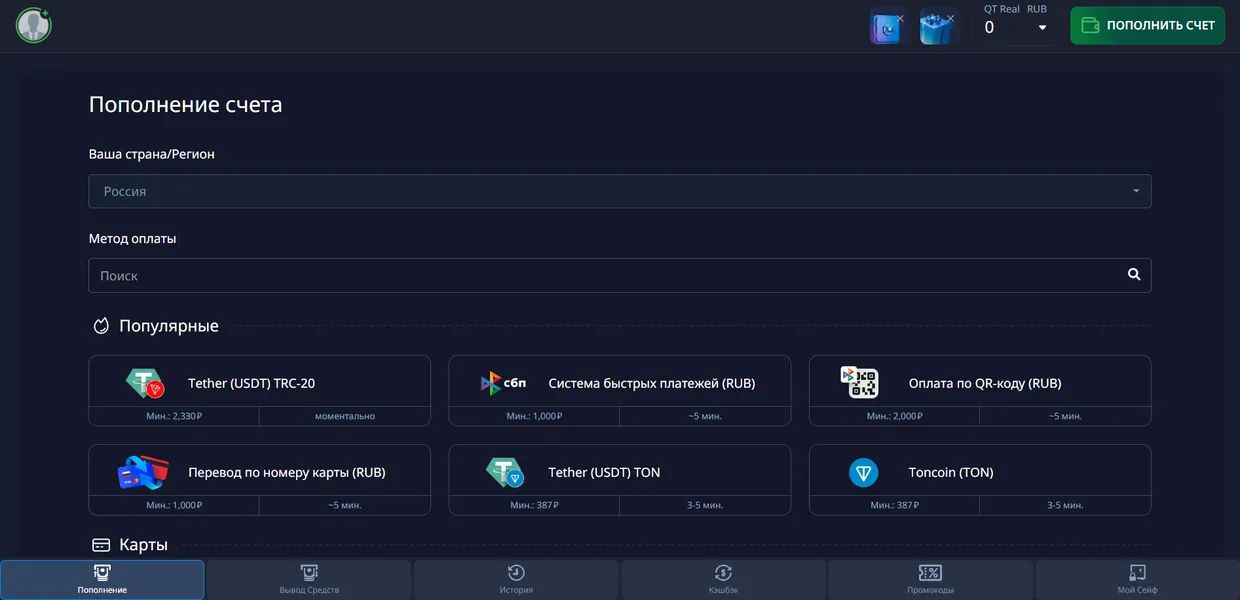Open Мой Сейф from the bottom bar
Viewport: 1240px width, 600px height.
(1136, 578)
